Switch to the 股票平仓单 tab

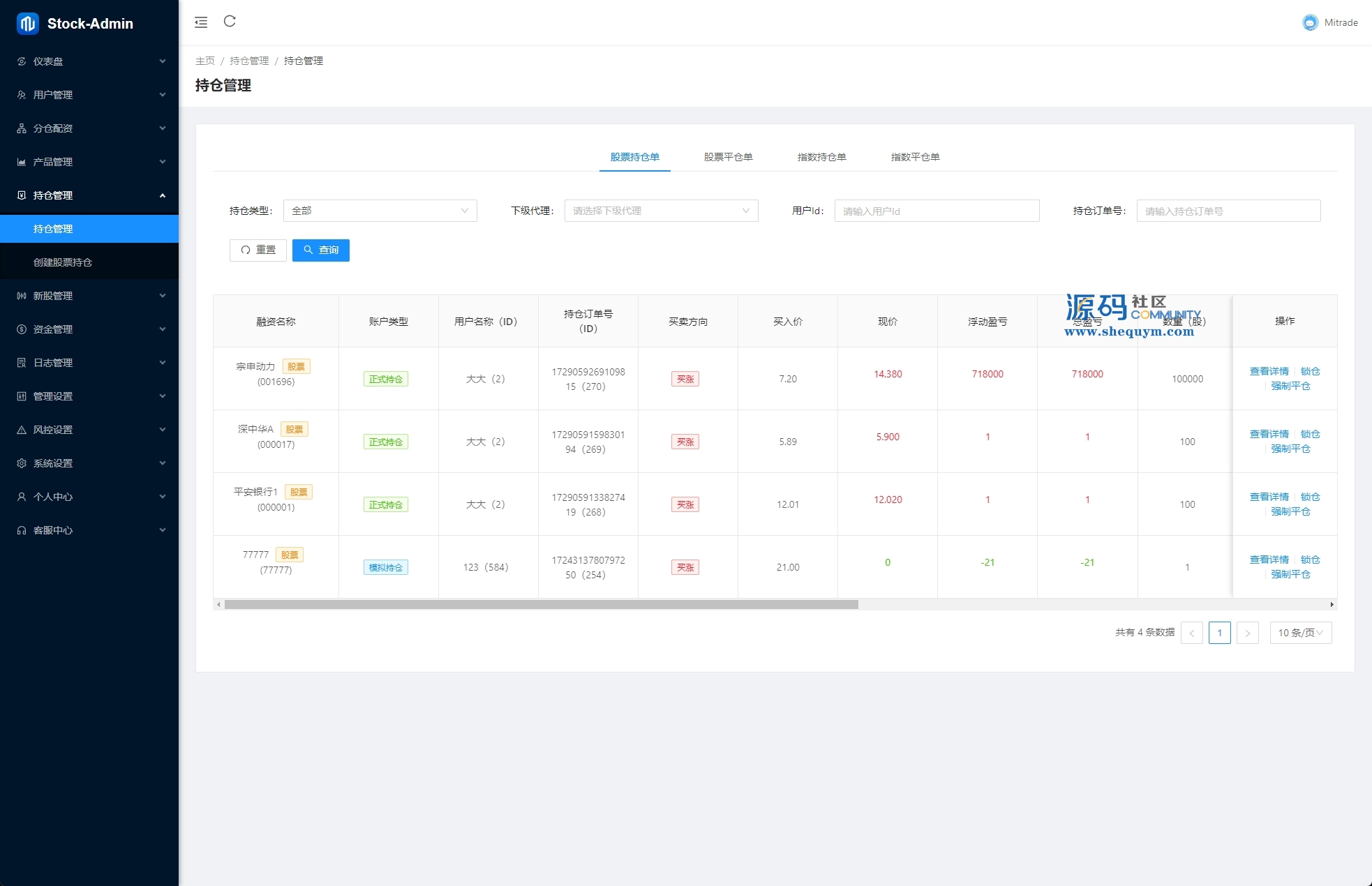click(728, 157)
